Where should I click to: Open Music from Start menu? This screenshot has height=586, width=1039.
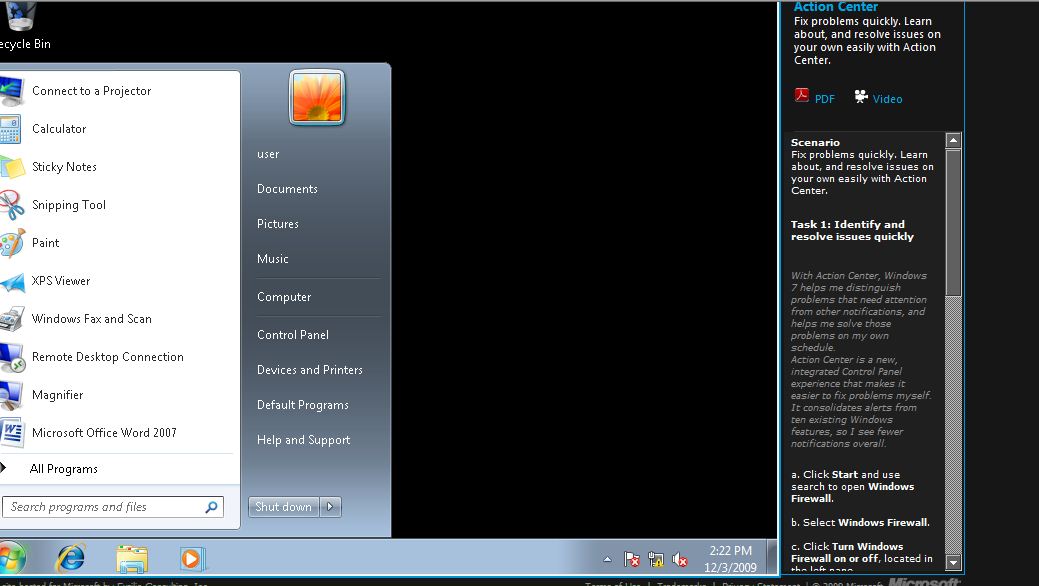click(x=272, y=259)
